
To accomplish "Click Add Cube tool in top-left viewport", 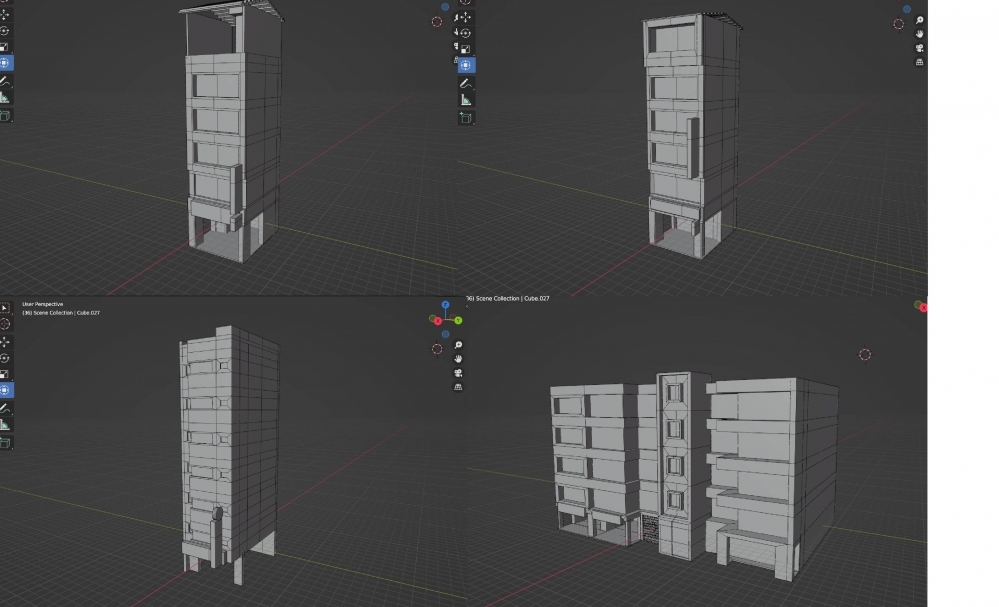I will click(x=5, y=116).
